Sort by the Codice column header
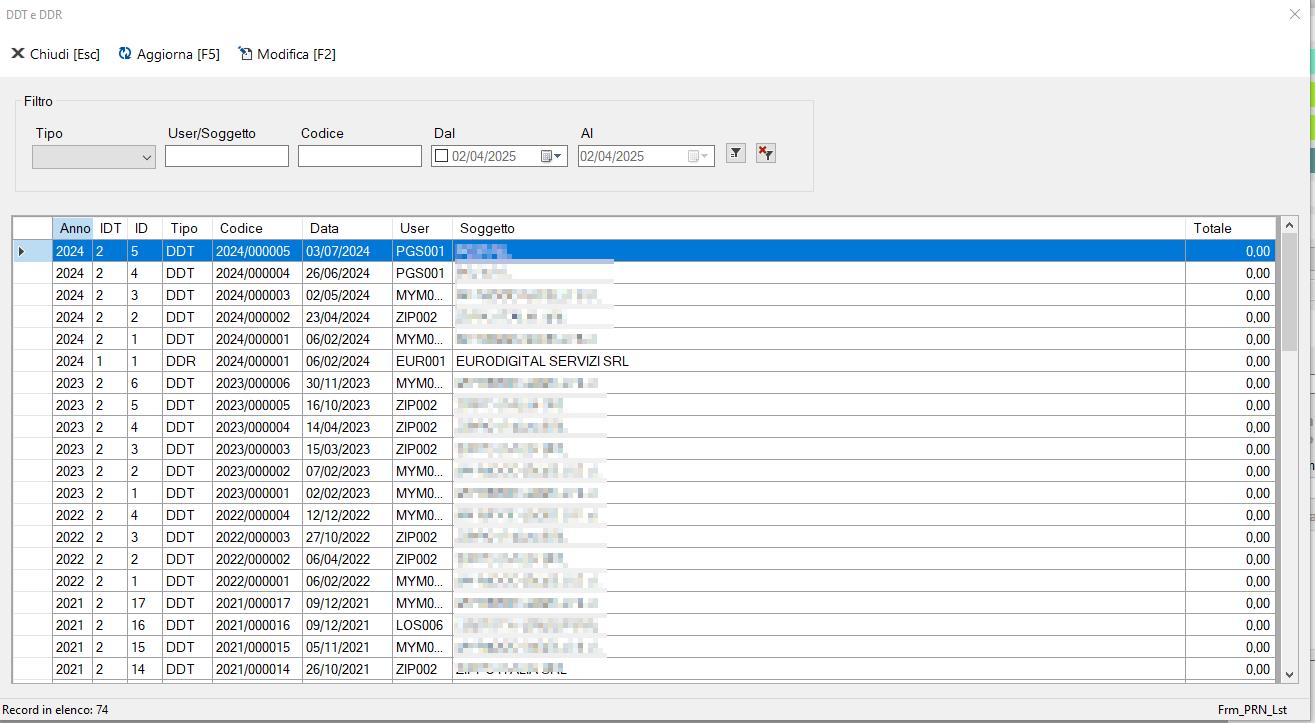This screenshot has width=1315, height=723. tap(257, 228)
